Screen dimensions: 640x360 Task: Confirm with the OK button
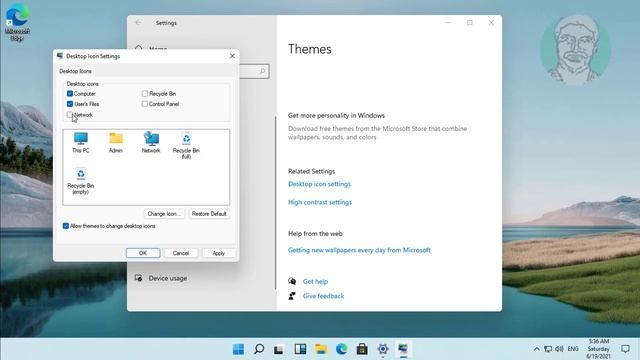point(143,253)
